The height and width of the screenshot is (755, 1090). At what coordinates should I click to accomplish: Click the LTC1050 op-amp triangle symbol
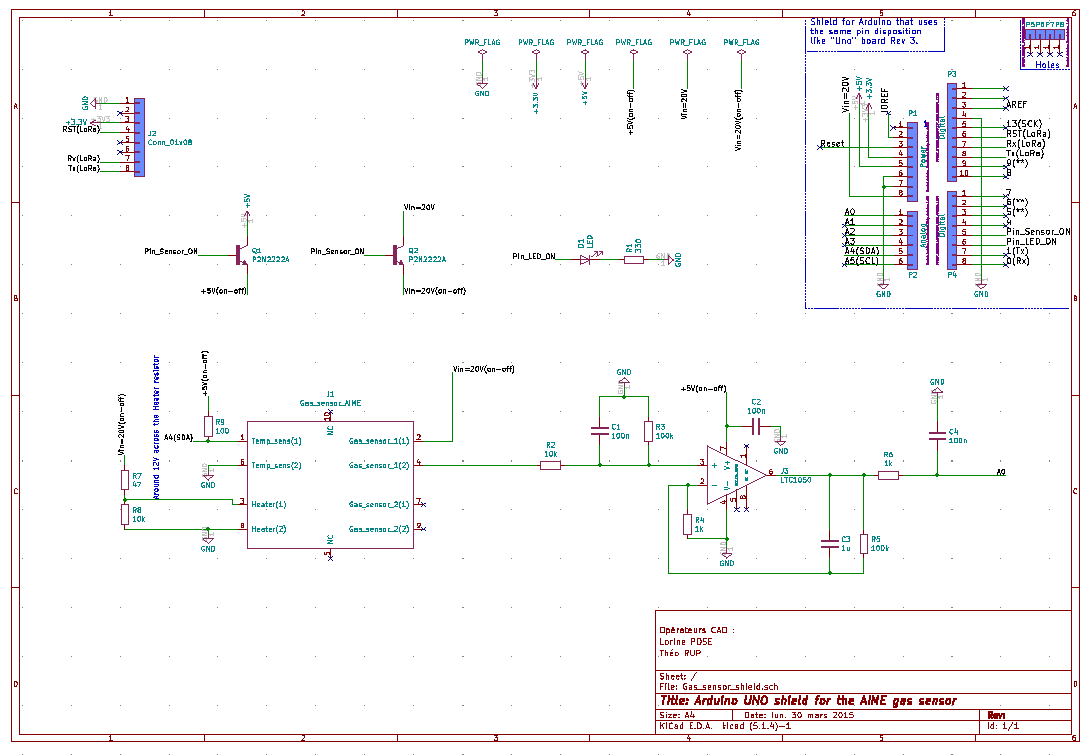[x=735, y=475]
